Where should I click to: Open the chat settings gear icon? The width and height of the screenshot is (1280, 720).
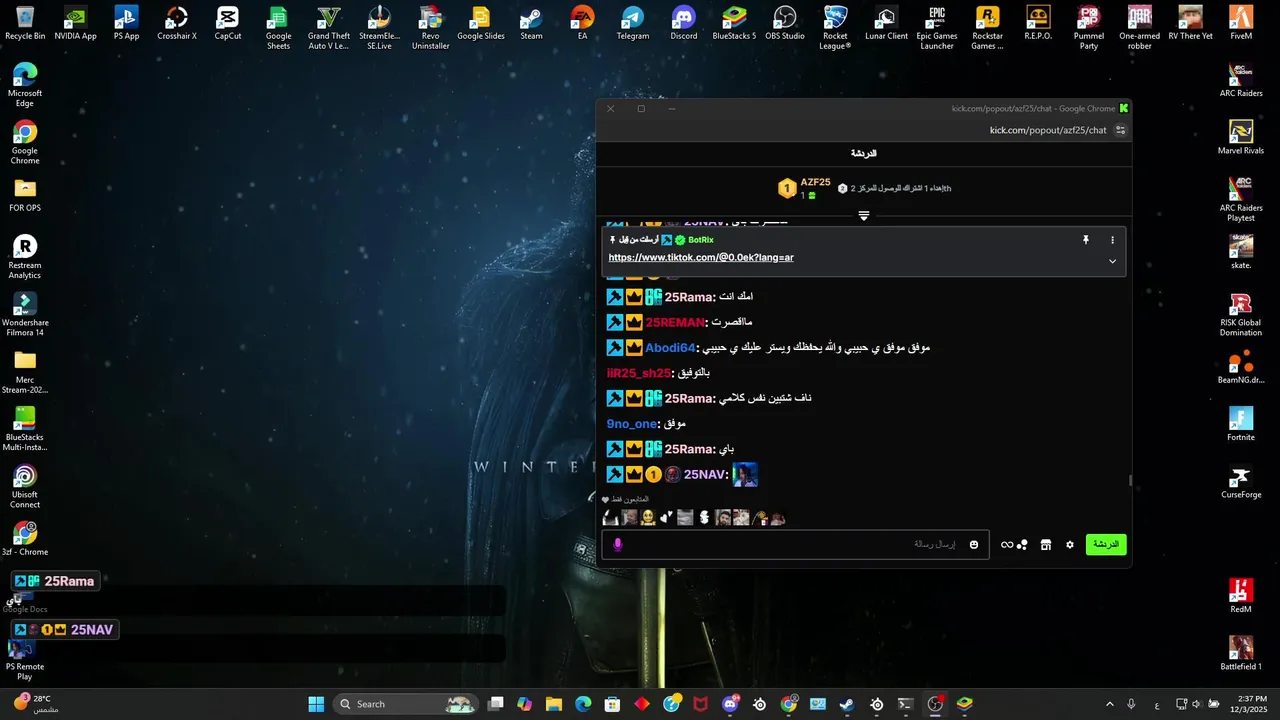1070,545
